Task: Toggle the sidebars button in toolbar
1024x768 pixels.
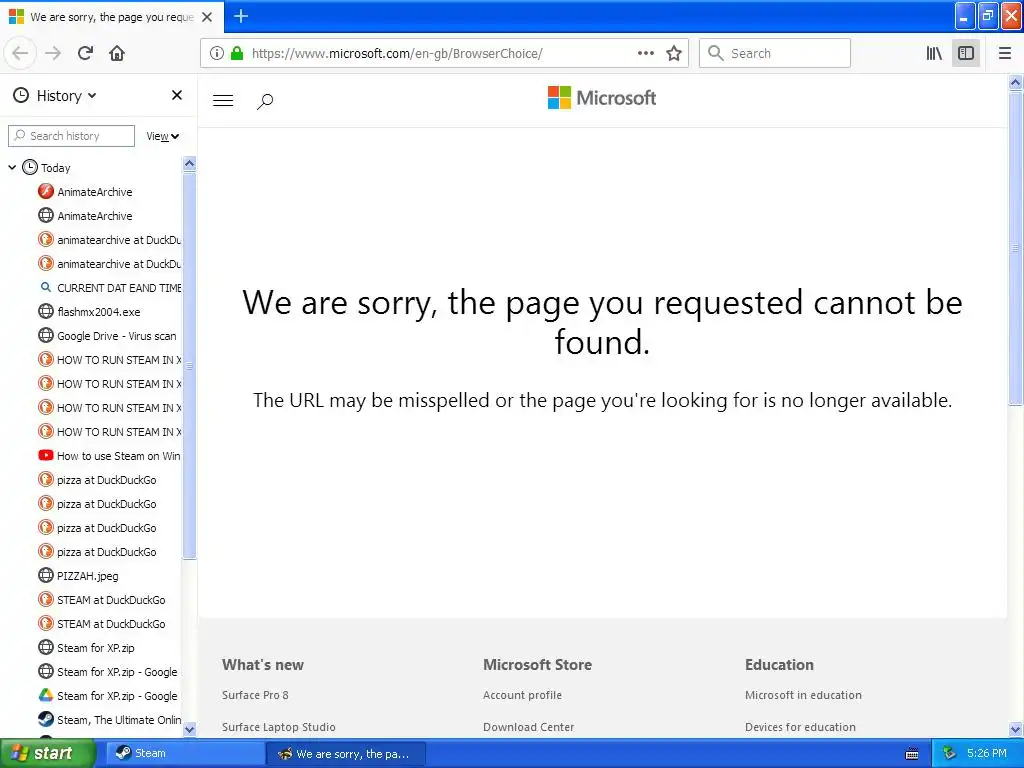Action: tap(966, 54)
